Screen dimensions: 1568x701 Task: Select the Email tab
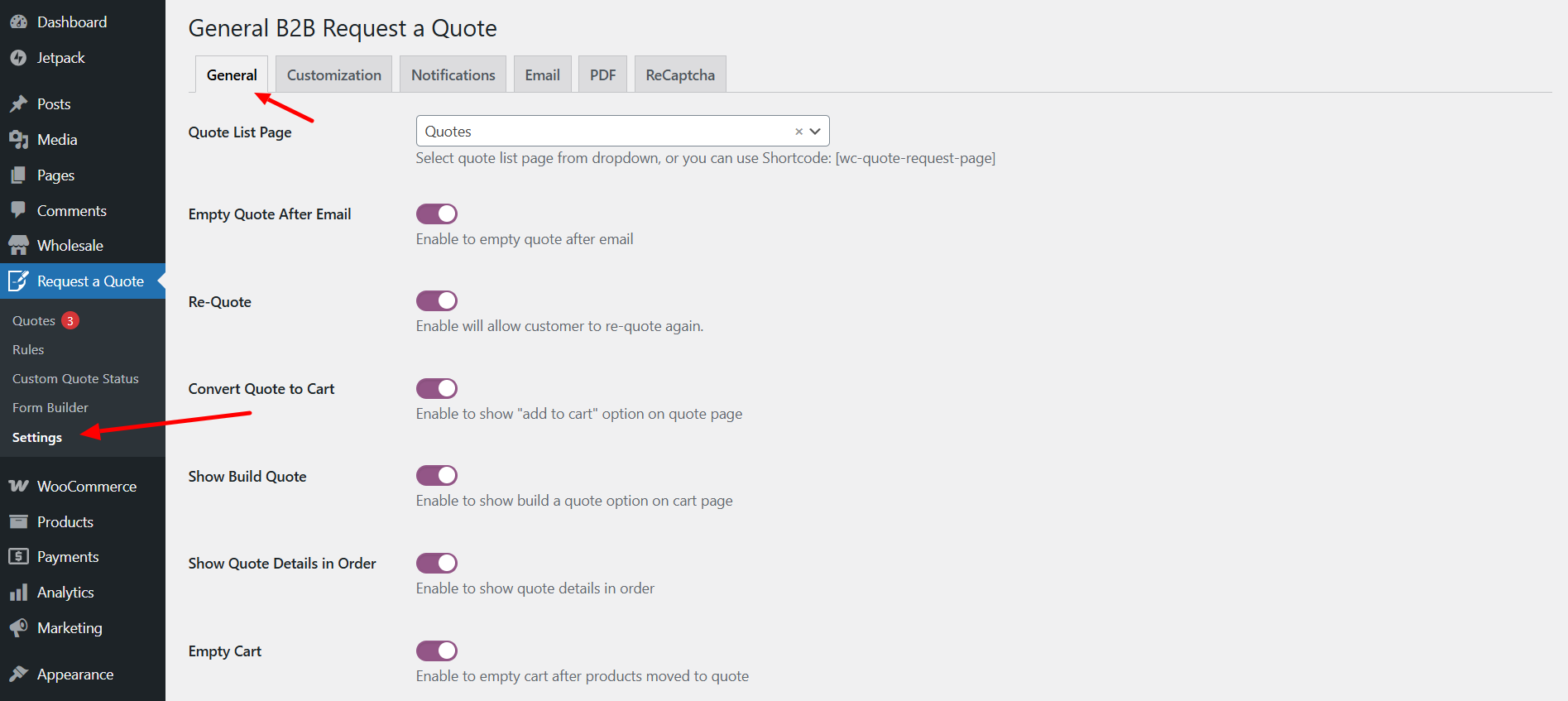click(543, 74)
